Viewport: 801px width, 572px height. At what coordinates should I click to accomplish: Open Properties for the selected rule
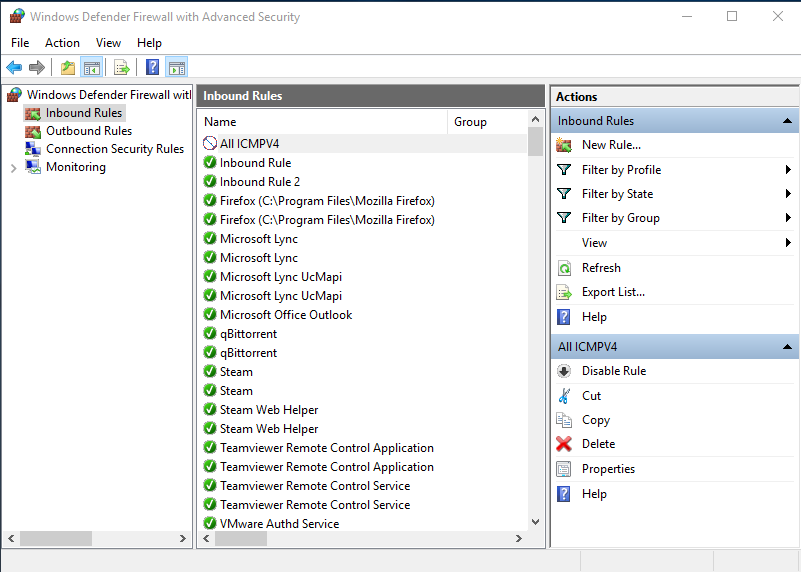point(608,469)
